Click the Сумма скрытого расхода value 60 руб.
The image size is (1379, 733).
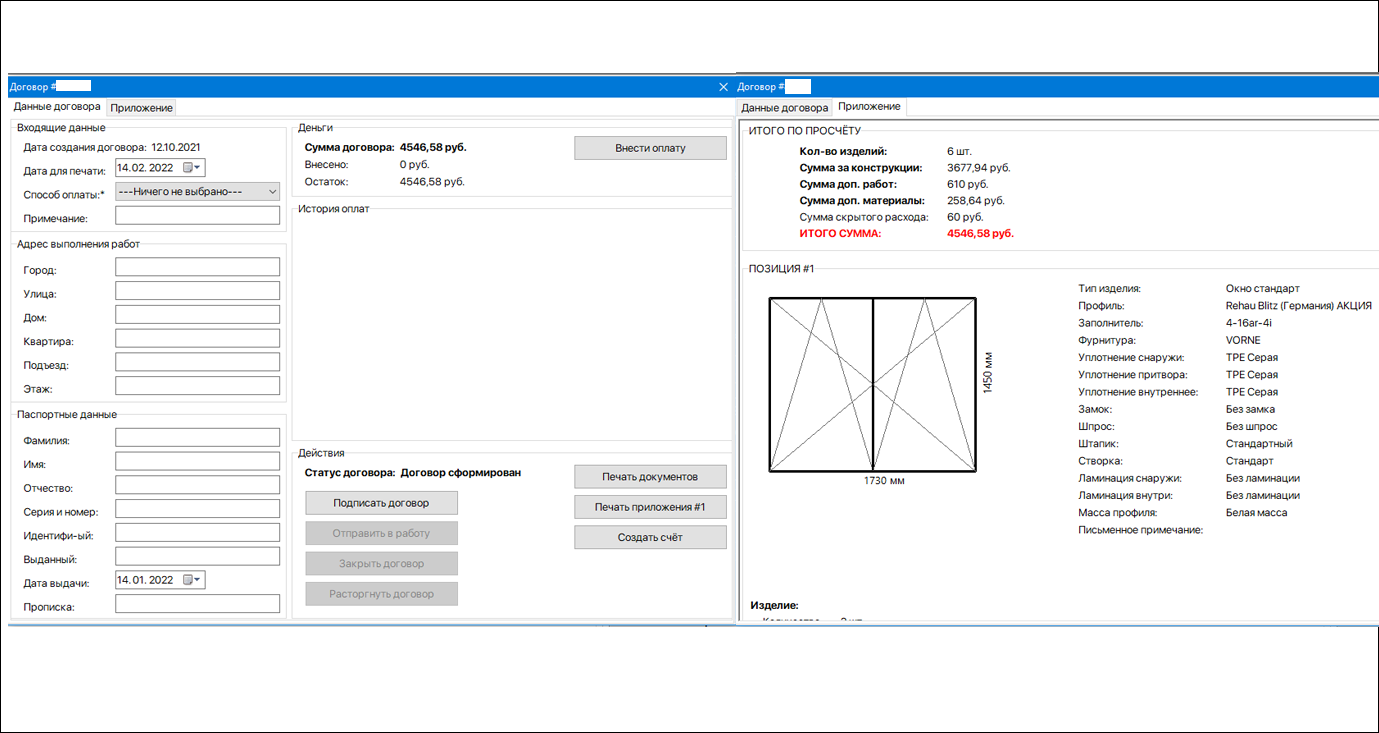[x=965, y=216]
